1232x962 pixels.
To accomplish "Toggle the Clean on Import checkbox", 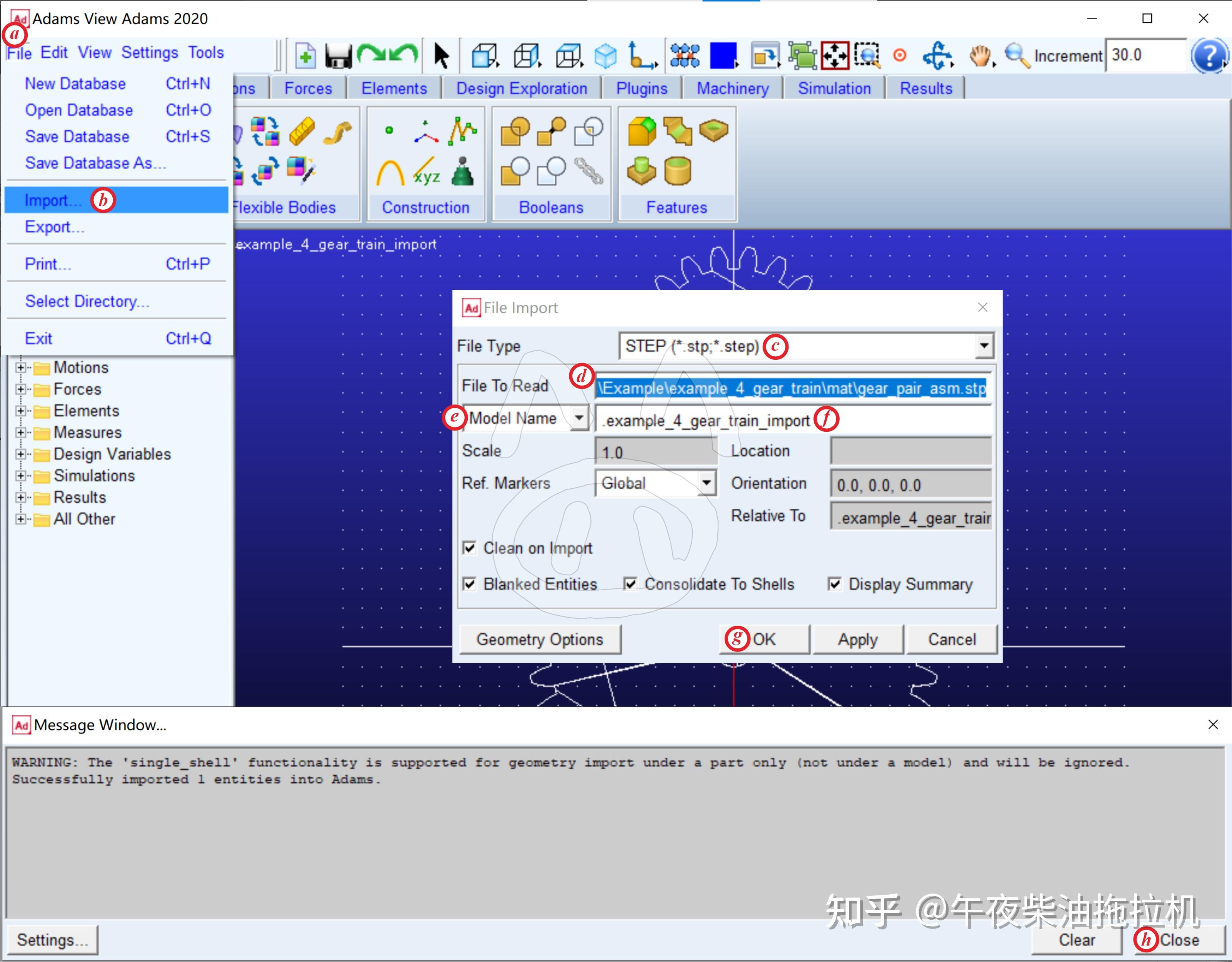I will coord(469,548).
